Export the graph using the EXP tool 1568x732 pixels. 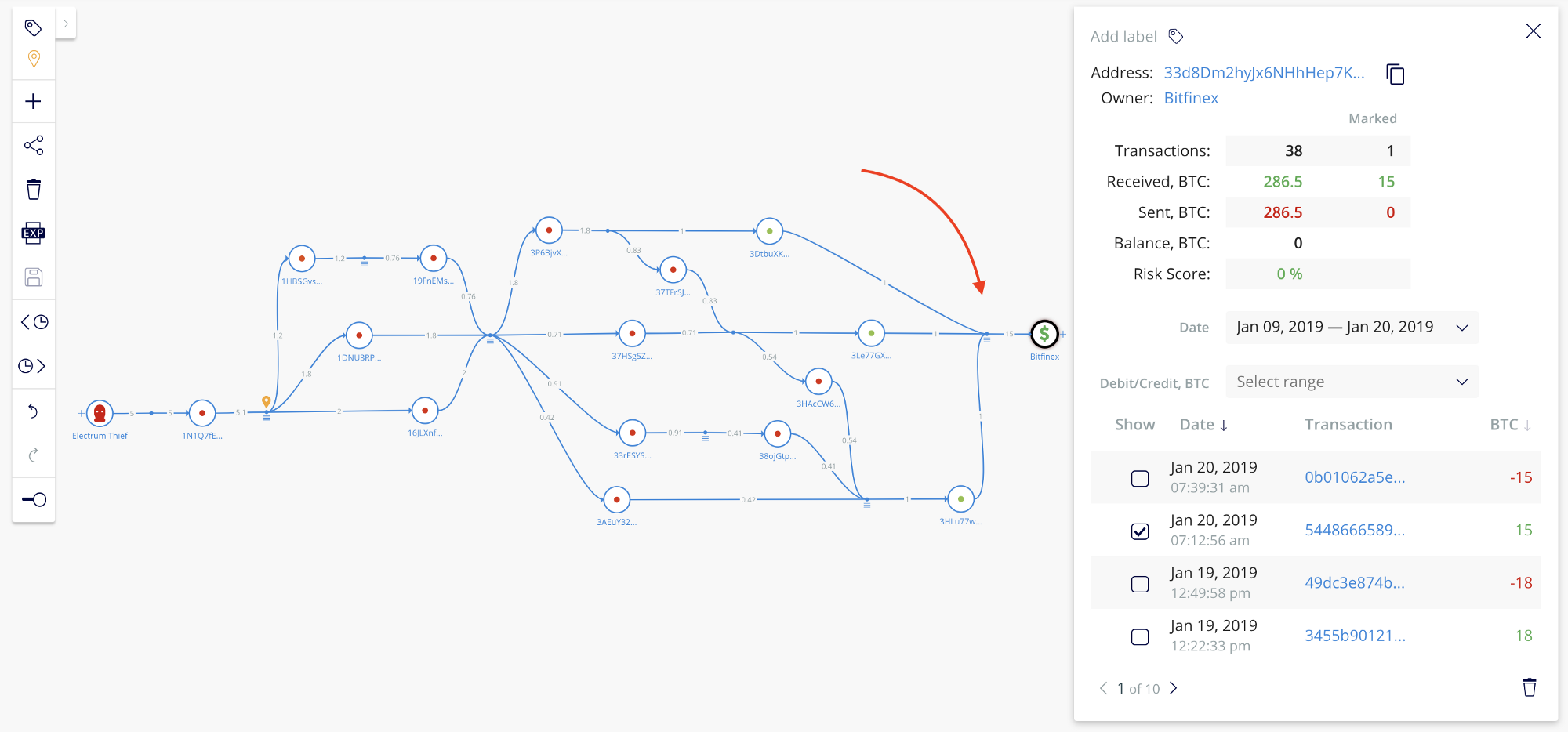pos(33,233)
